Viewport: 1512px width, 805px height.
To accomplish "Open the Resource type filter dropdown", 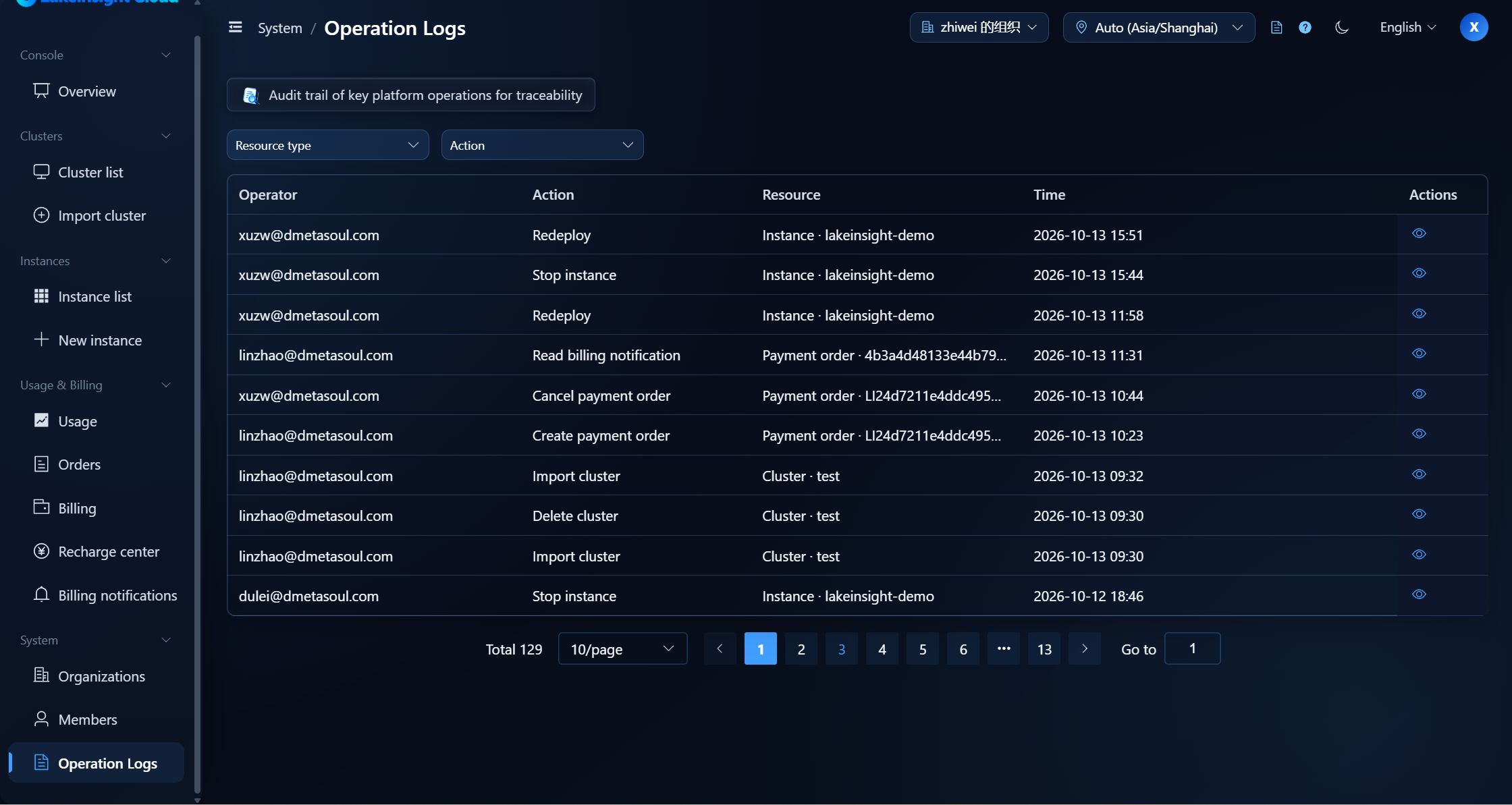I will tap(327, 145).
